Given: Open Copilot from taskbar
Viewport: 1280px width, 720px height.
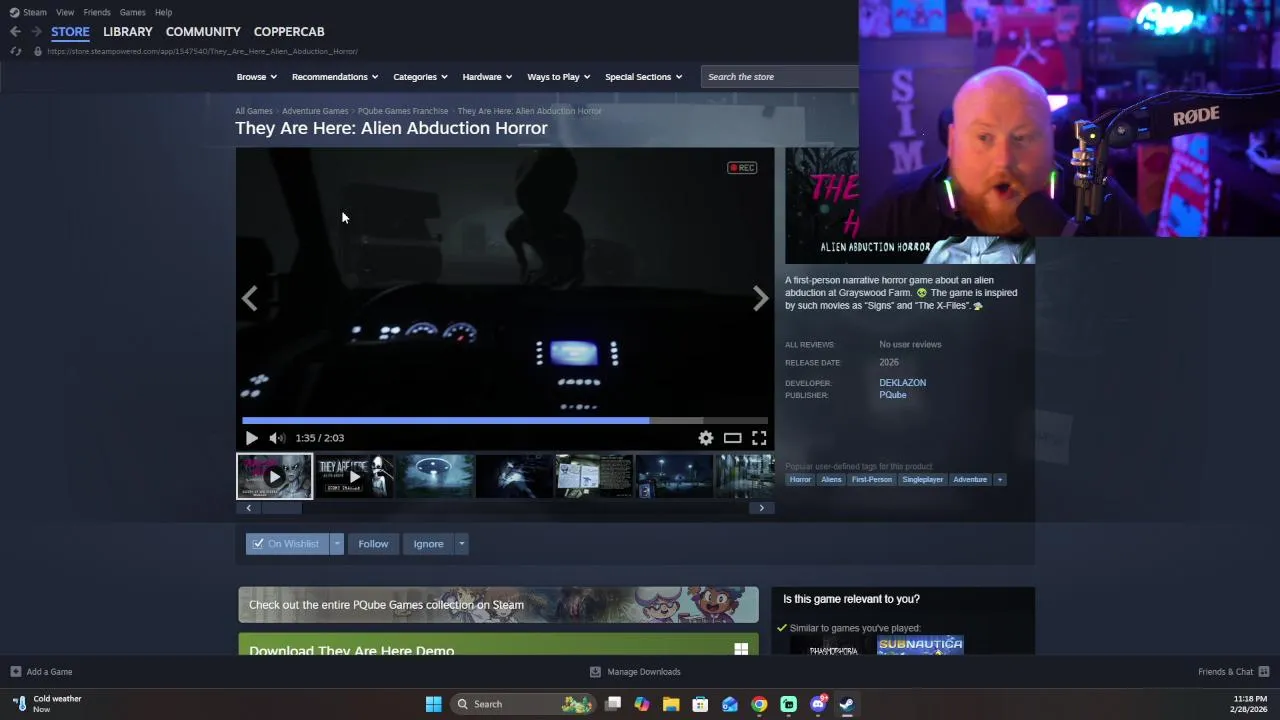Looking at the screenshot, I should (642, 704).
